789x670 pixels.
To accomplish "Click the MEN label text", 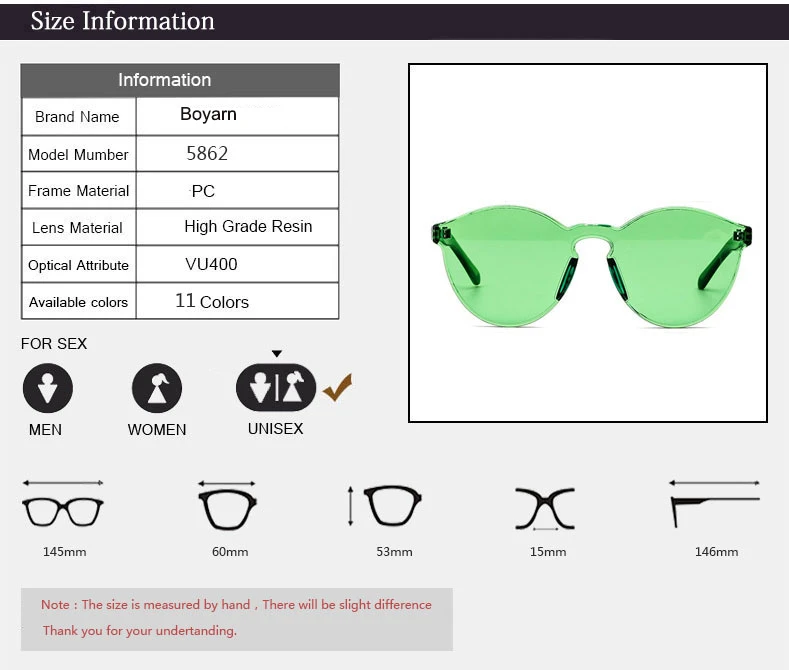I will [x=45, y=430].
